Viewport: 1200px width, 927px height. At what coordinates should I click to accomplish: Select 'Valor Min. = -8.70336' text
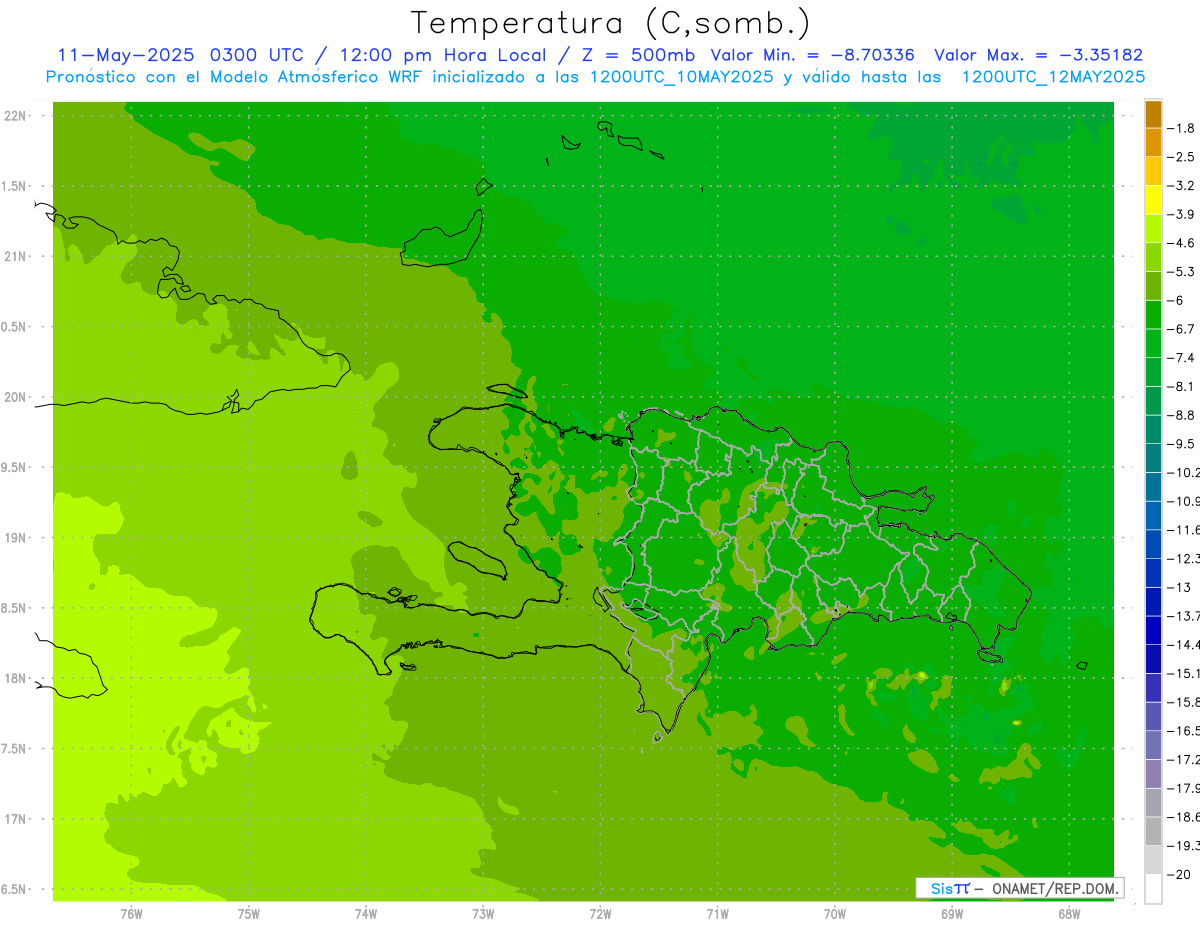812,55
